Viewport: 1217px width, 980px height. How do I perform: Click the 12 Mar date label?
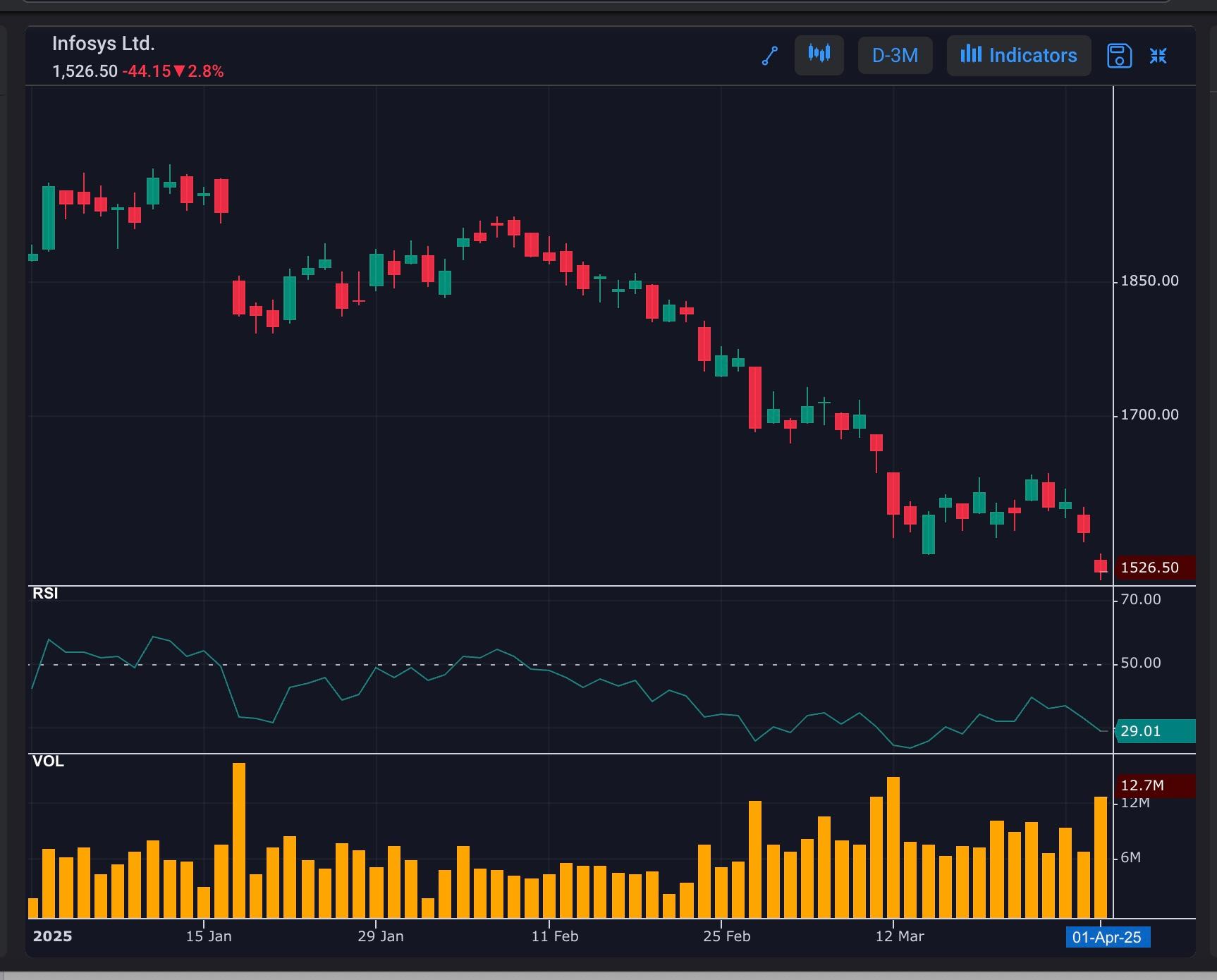point(900,936)
